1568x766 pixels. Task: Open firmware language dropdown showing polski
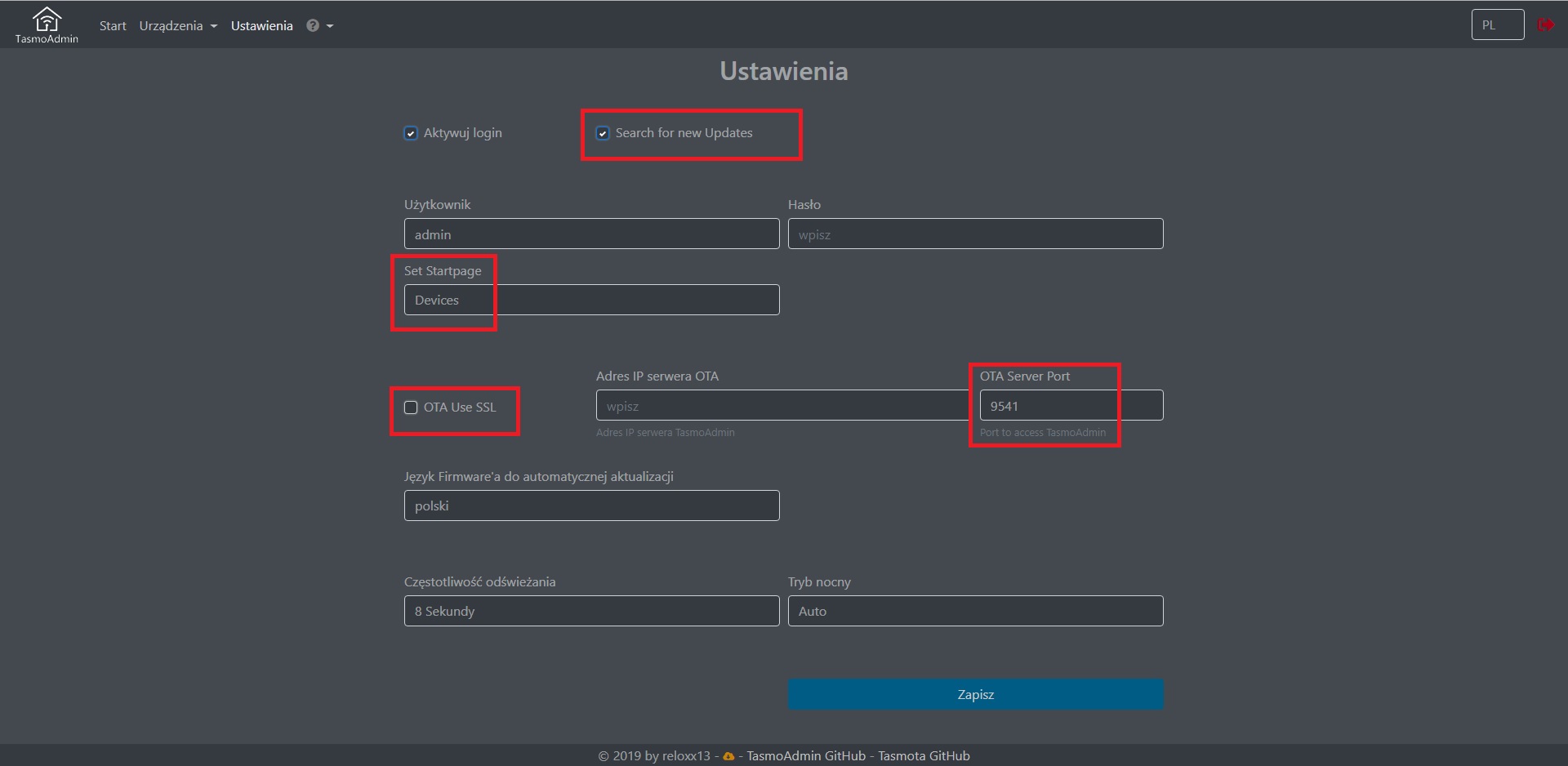(x=591, y=505)
